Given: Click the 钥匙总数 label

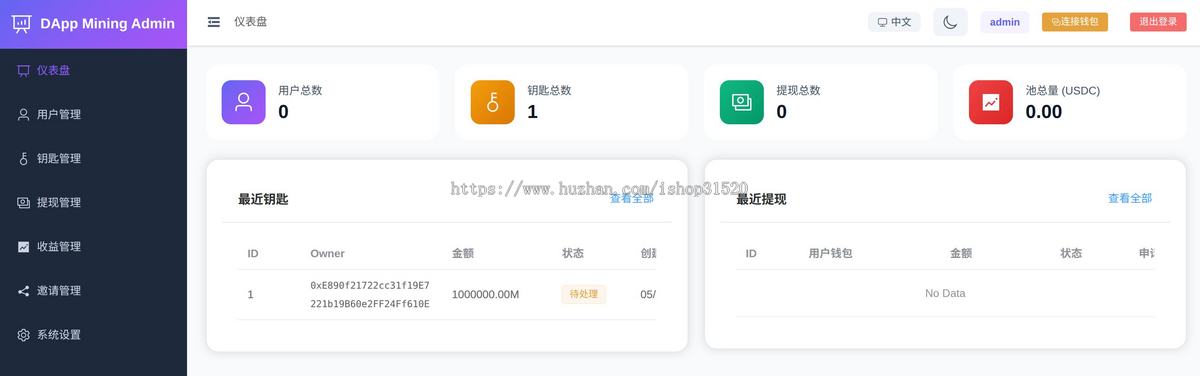Looking at the screenshot, I should pos(550,90).
